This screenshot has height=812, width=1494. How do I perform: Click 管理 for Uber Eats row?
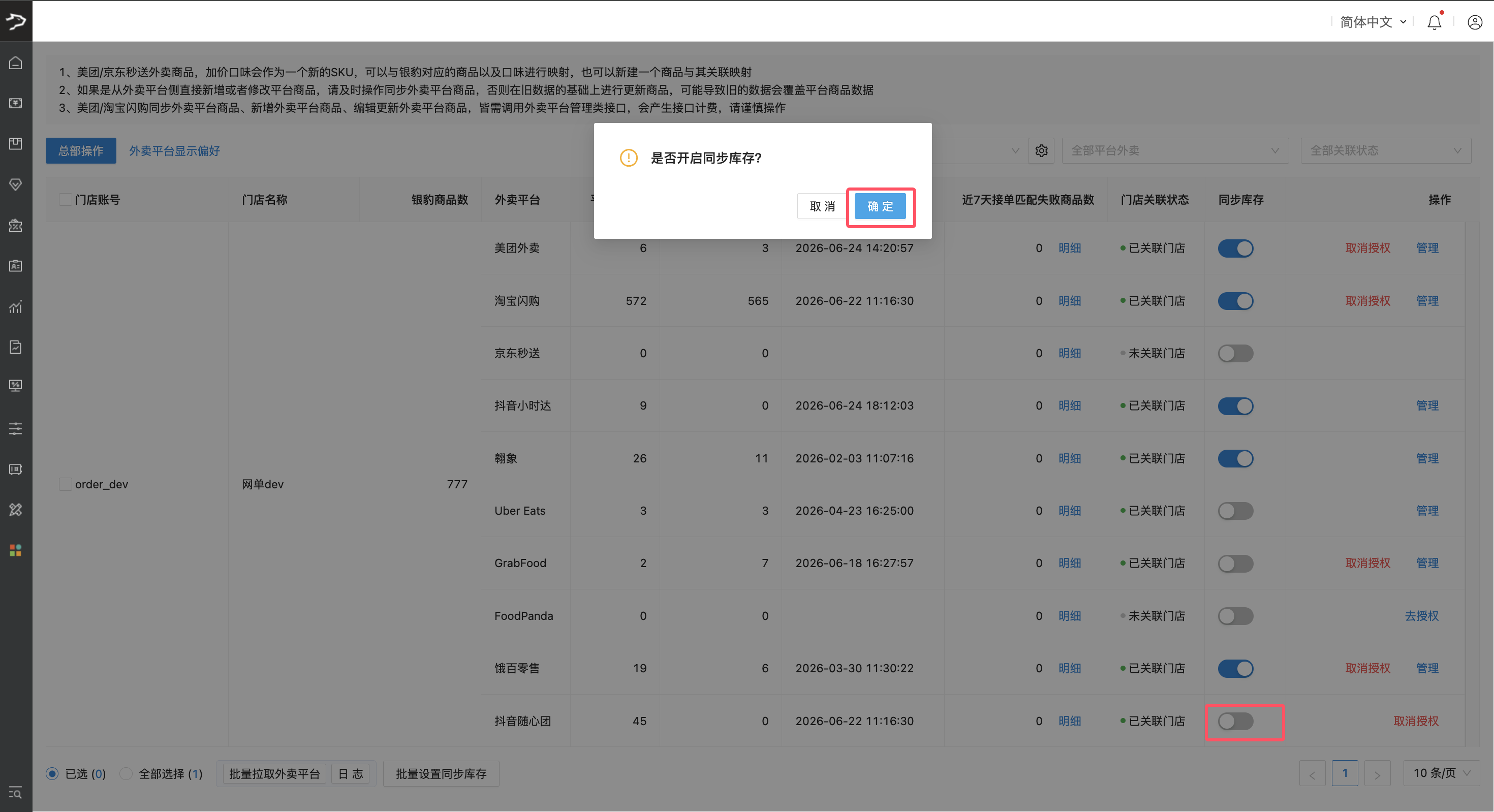[x=1427, y=511]
